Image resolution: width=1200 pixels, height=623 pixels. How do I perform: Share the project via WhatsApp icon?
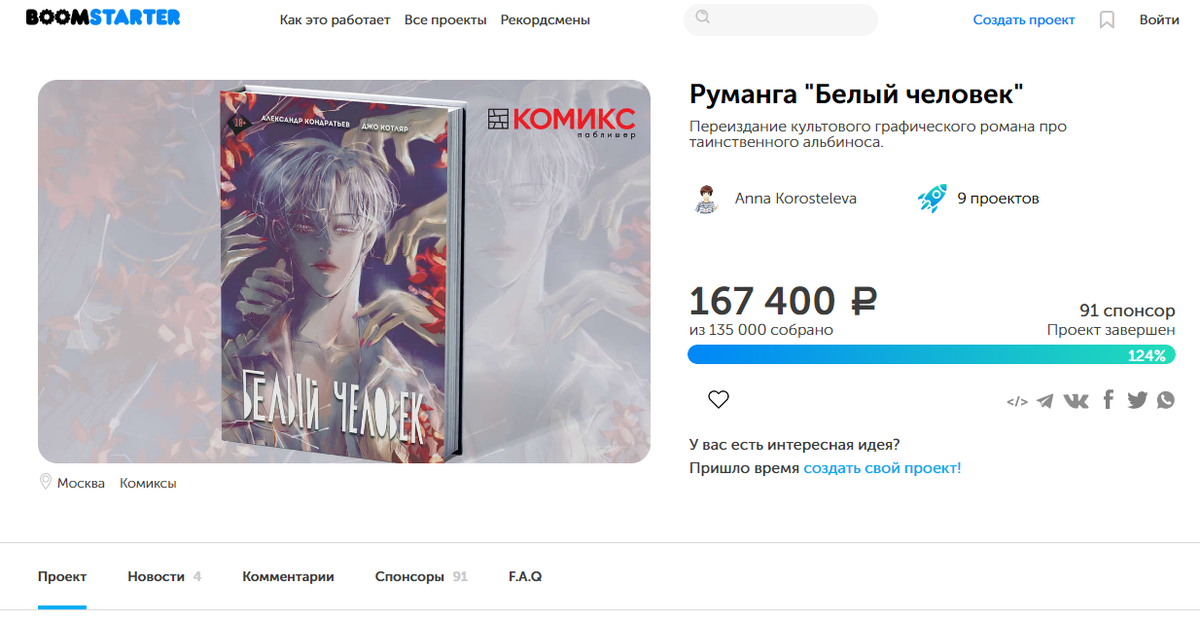click(x=1166, y=400)
